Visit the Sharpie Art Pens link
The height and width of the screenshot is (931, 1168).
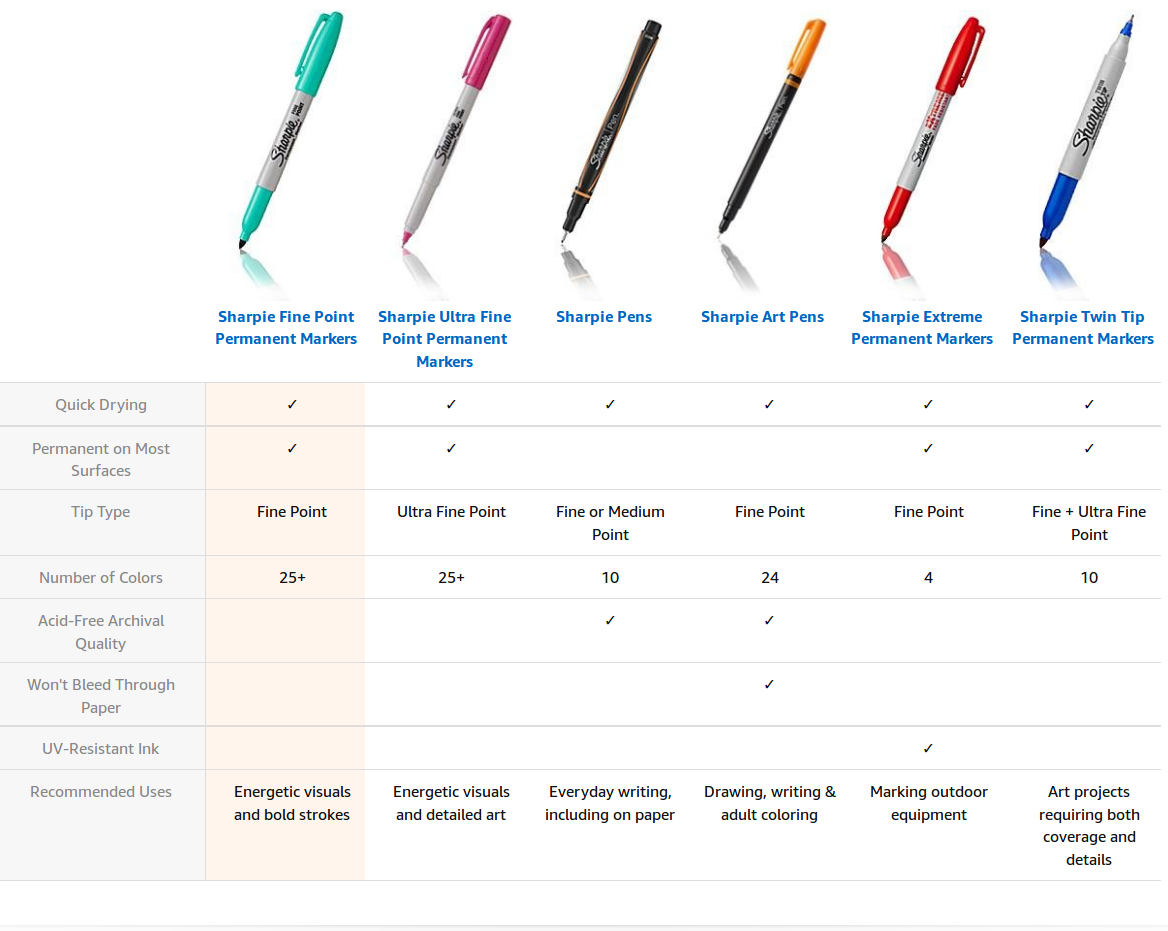tap(763, 317)
